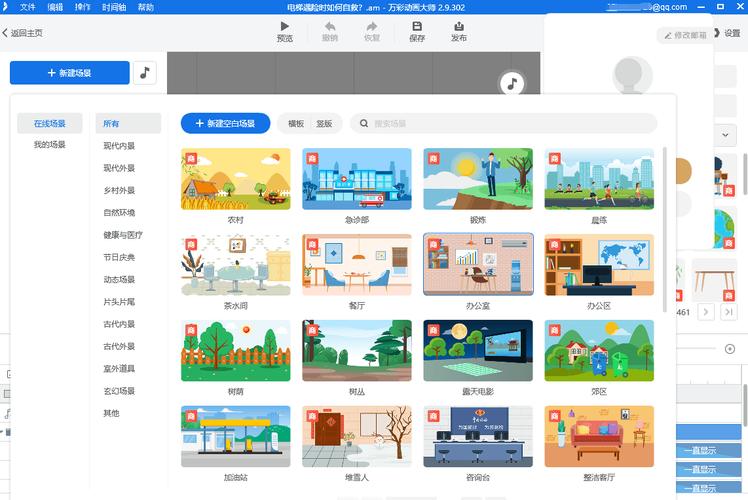The height and width of the screenshot is (500, 748).
Task: Switch to horizontal (横板) layout toggle
Action: pos(296,124)
